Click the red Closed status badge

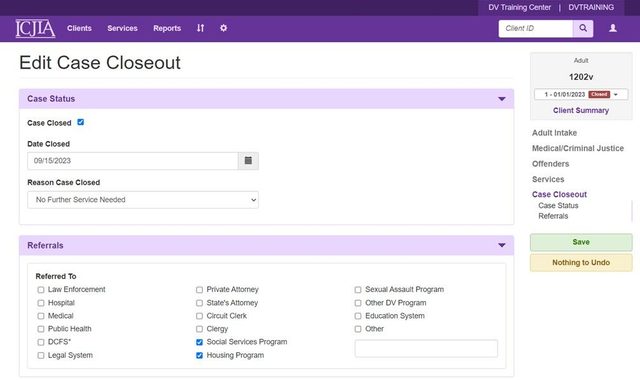[x=599, y=94]
